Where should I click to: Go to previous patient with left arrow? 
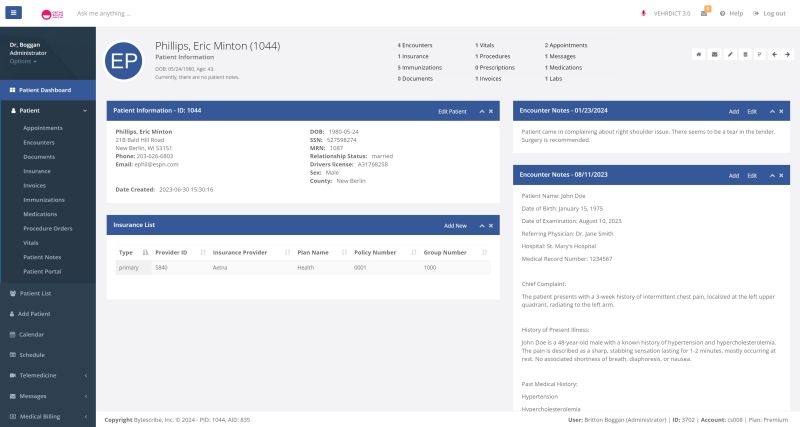[x=774, y=53]
